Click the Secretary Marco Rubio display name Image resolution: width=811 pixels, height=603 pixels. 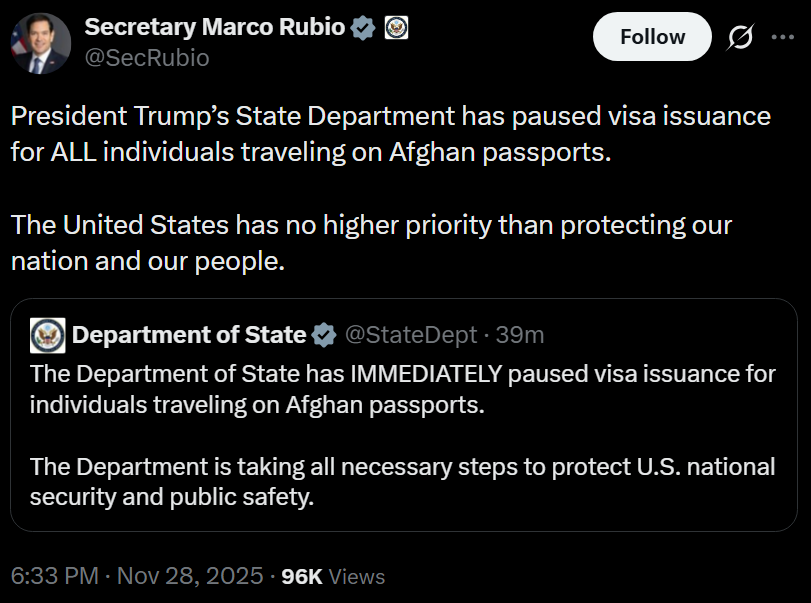[x=215, y=28]
